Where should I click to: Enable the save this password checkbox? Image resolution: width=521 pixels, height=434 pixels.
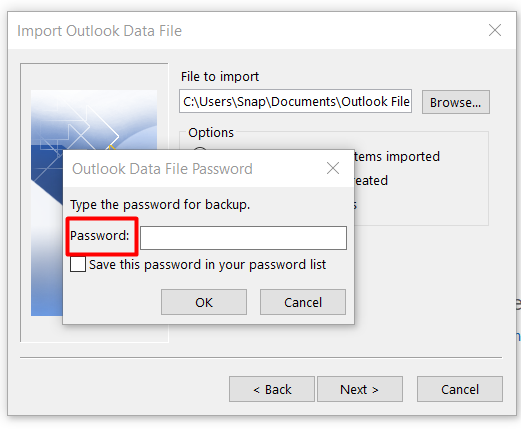[x=78, y=265]
